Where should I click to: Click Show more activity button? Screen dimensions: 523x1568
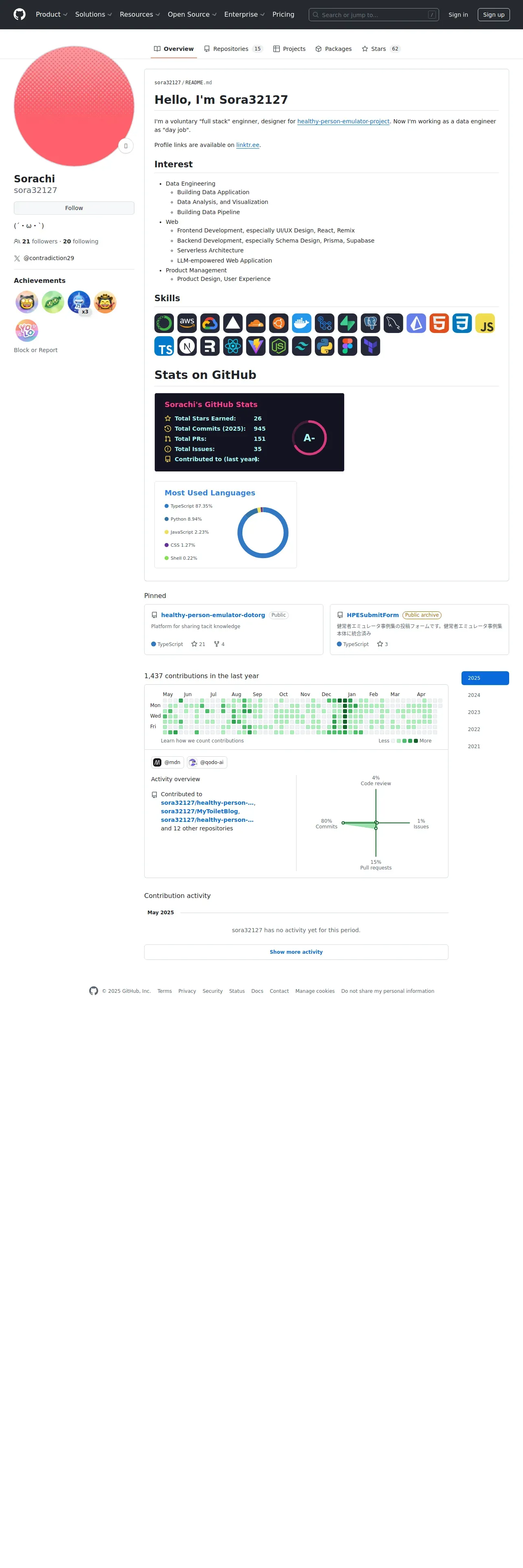pyautogui.click(x=297, y=952)
